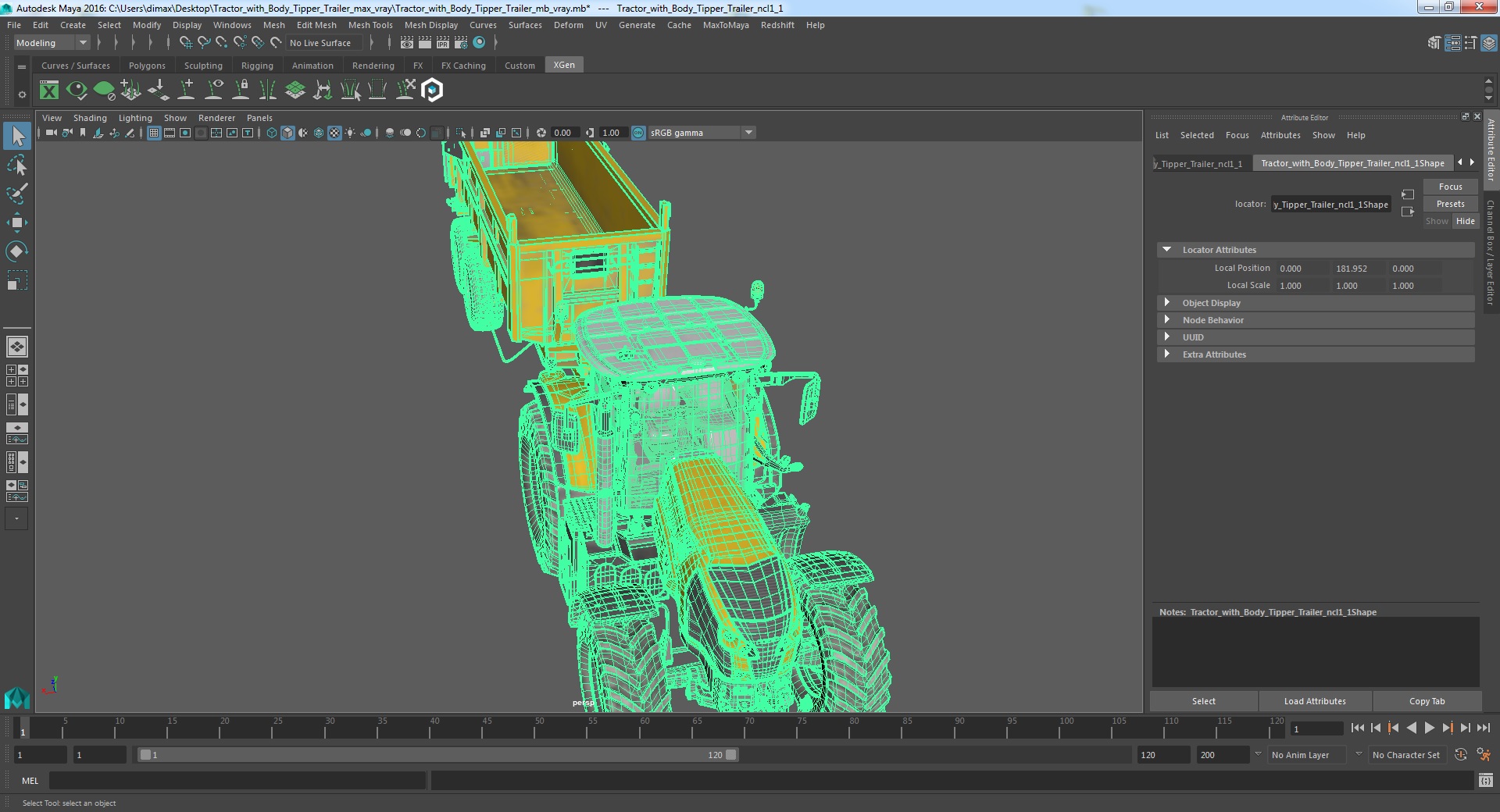Click the MEL command input field
This screenshot has height=812, width=1500.
[x=237, y=780]
